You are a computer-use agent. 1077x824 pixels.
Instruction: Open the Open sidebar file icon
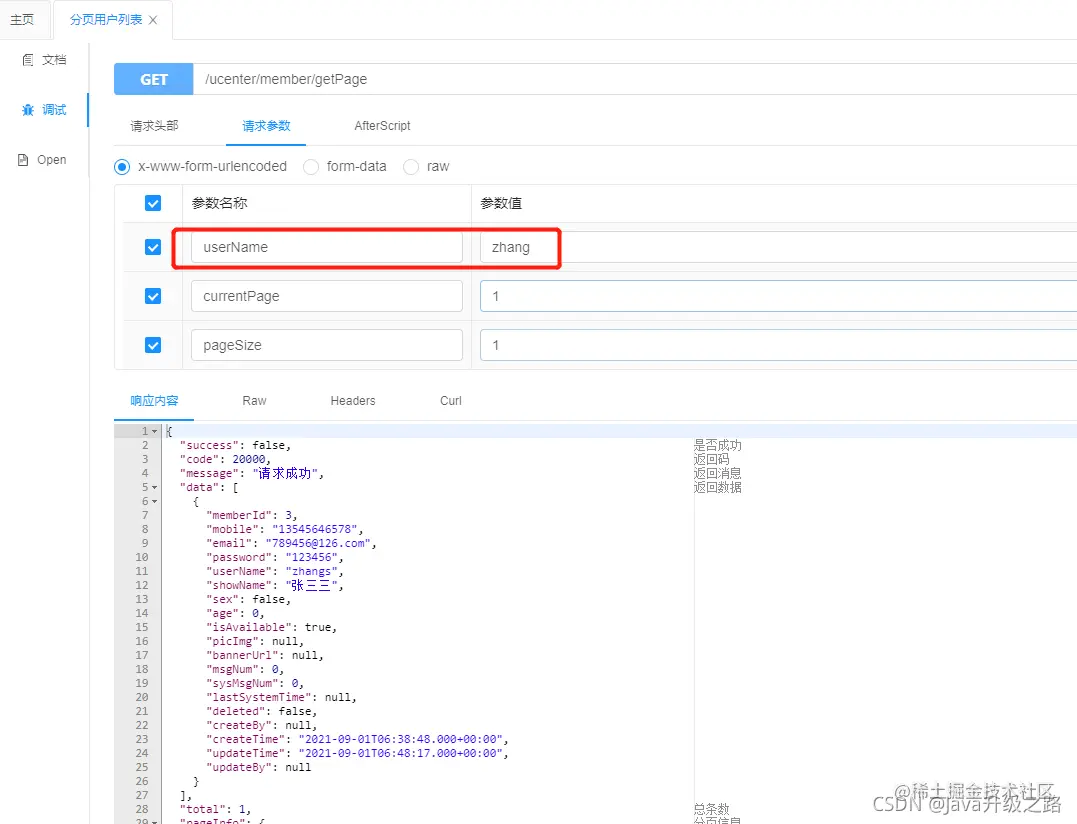point(23,160)
